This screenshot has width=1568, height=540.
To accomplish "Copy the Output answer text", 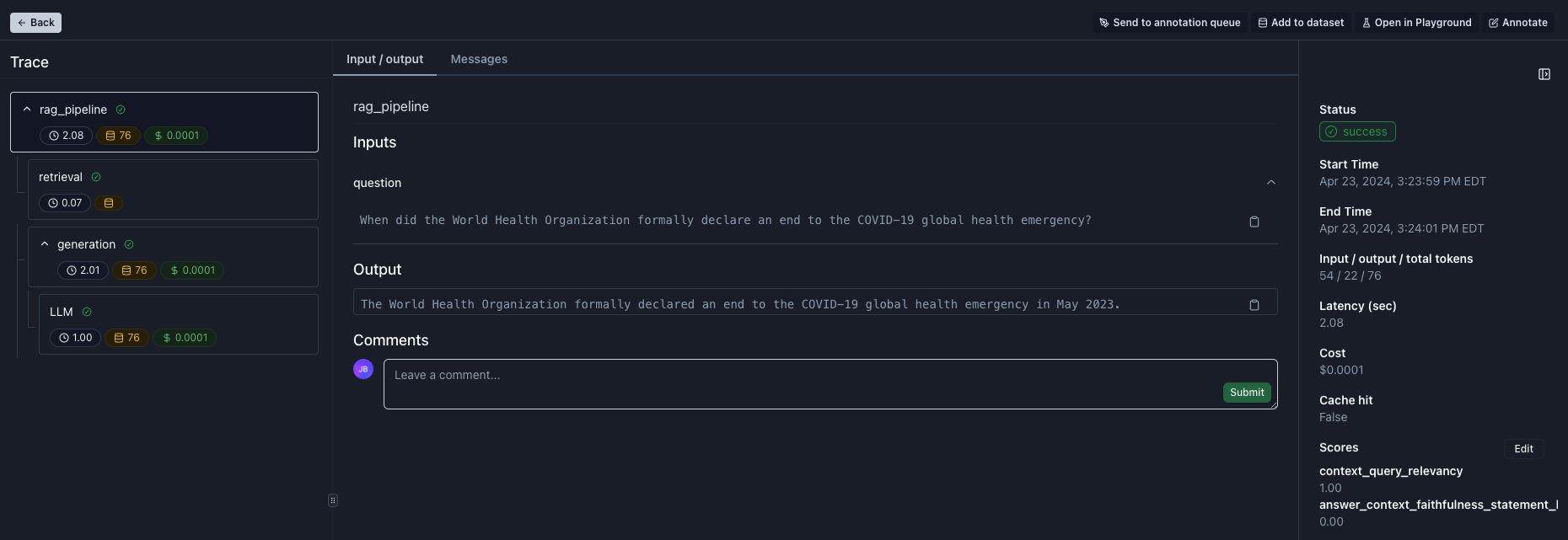I will (1254, 304).
